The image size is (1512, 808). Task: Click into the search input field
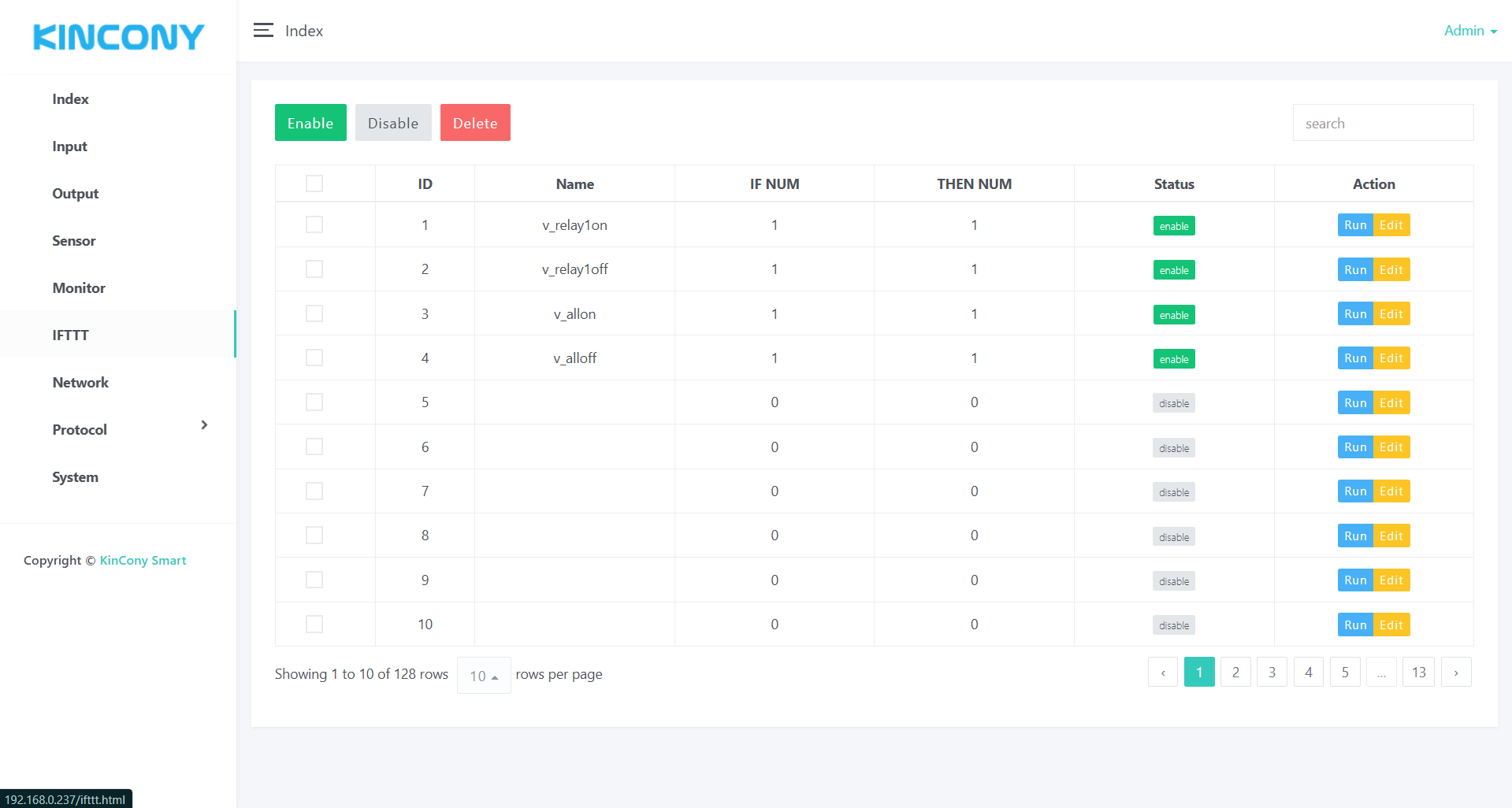(1383, 124)
